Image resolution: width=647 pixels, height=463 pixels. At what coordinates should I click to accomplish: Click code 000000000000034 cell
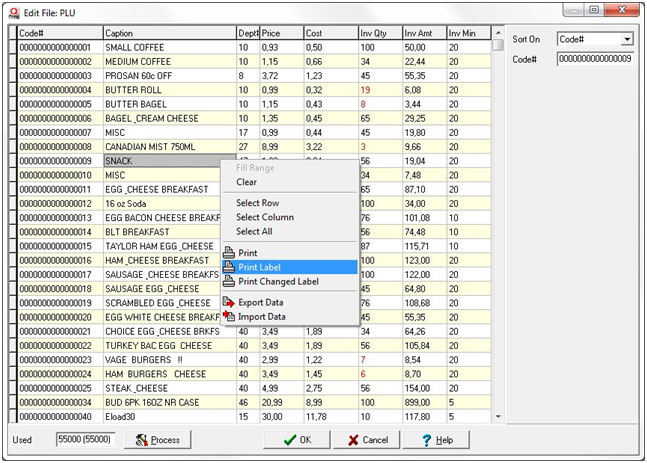click(x=60, y=402)
